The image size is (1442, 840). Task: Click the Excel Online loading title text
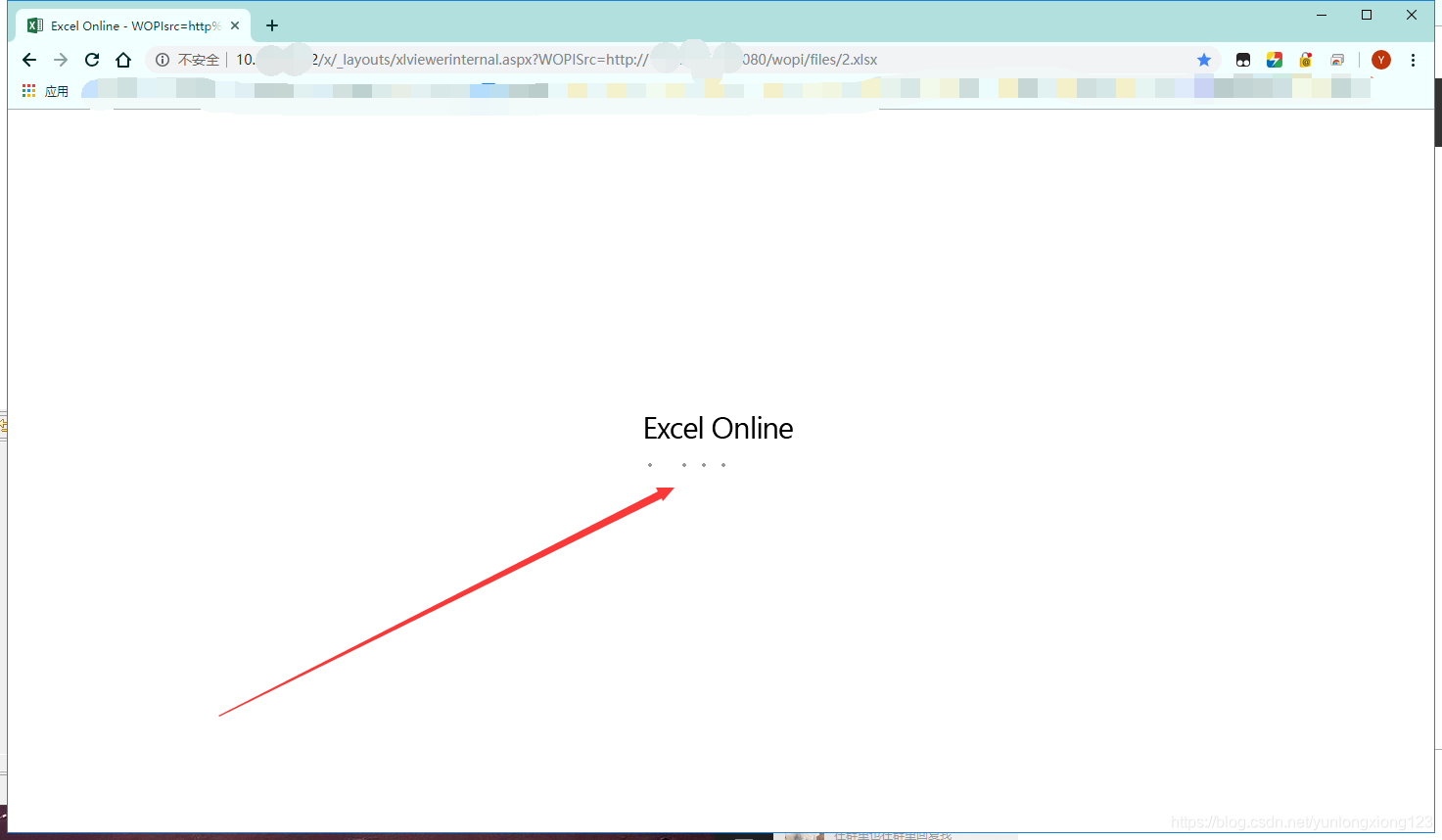tap(718, 428)
